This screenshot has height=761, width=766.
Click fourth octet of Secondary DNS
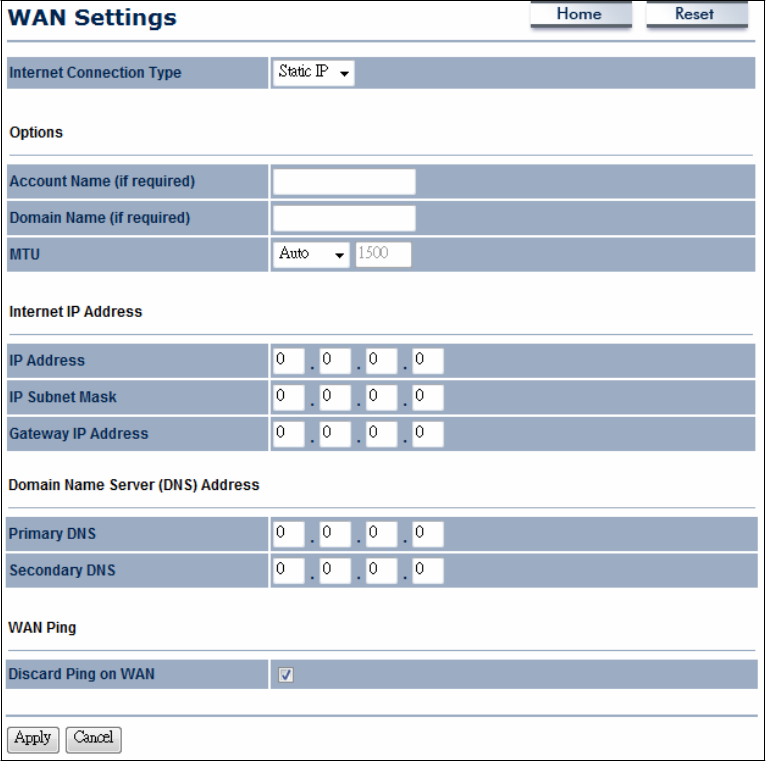coord(428,571)
